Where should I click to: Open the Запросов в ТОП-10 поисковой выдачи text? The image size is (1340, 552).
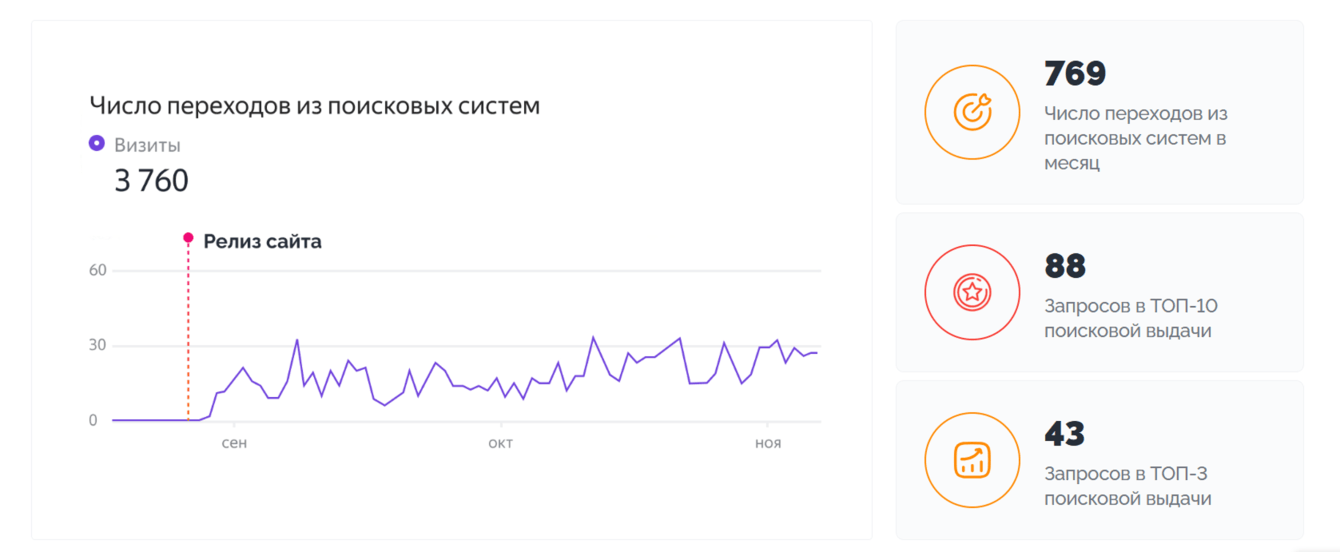[x=1130, y=318]
